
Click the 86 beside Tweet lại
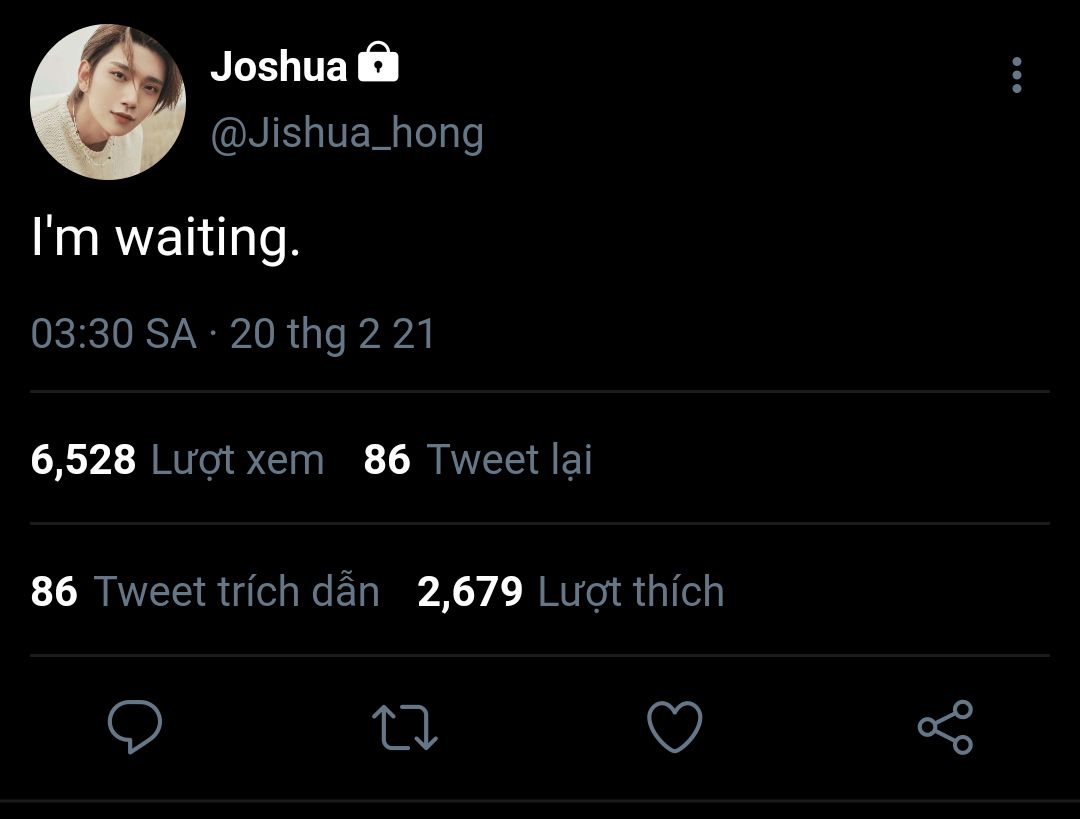387,460
